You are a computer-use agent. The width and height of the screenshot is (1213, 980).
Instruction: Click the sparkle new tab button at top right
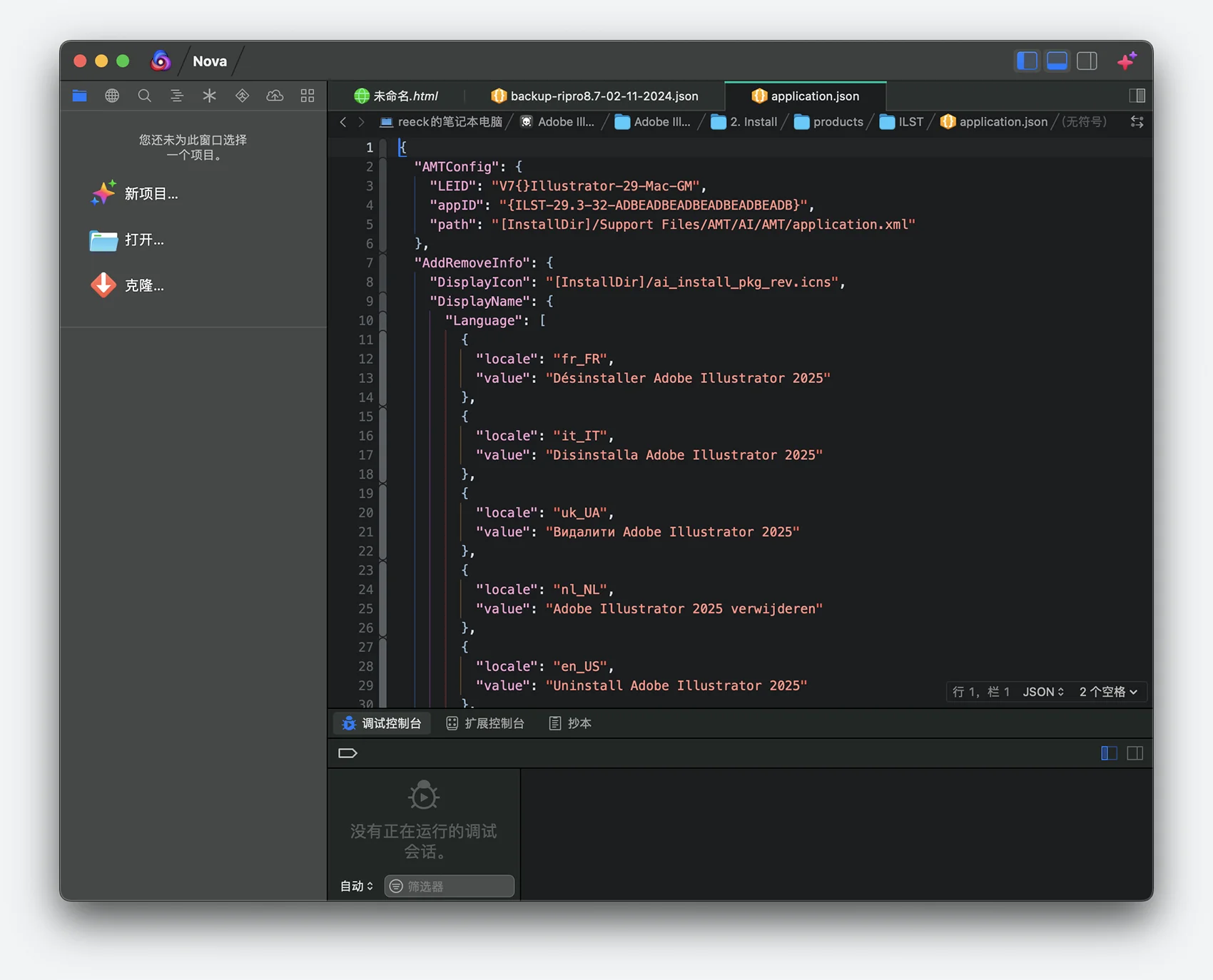coord(1127,61)
